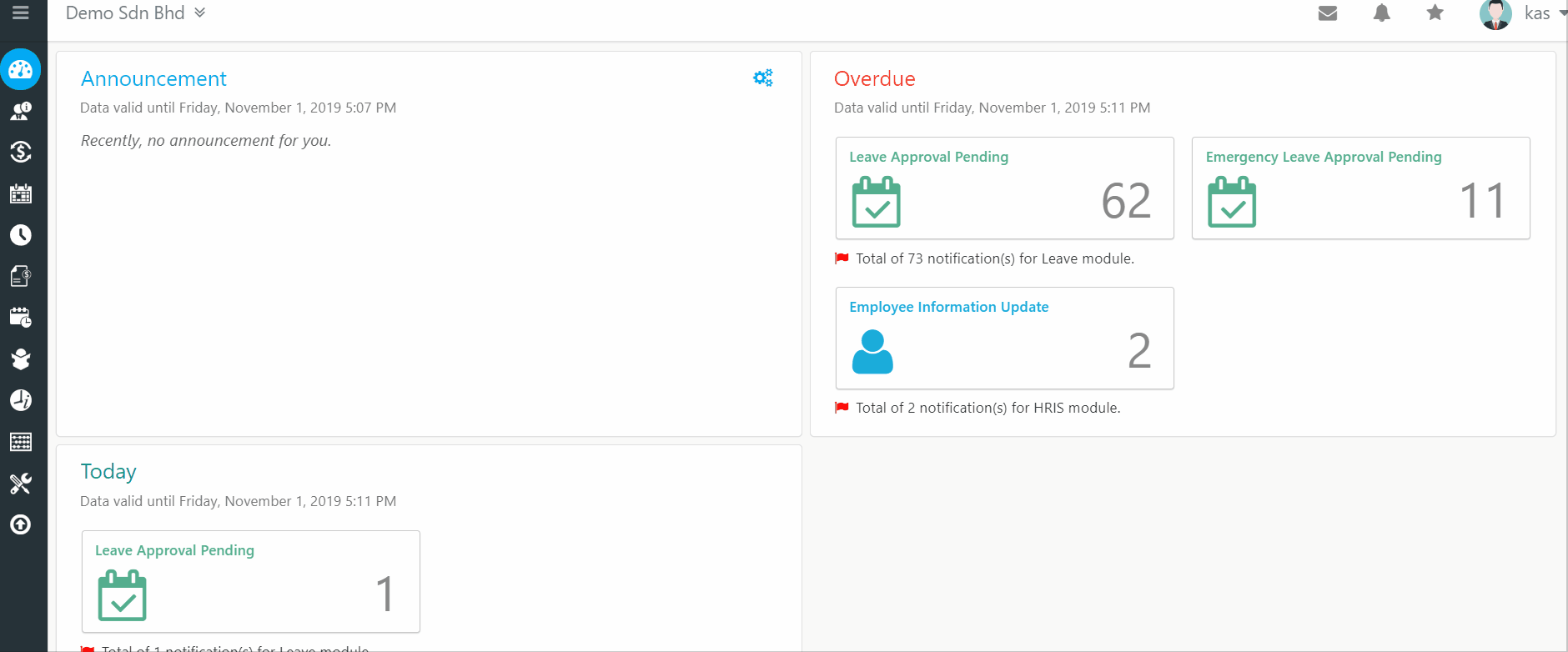1568x652 pixels.
Task: Click the 2 employee update count
Action: click(x=1139, y=350)
